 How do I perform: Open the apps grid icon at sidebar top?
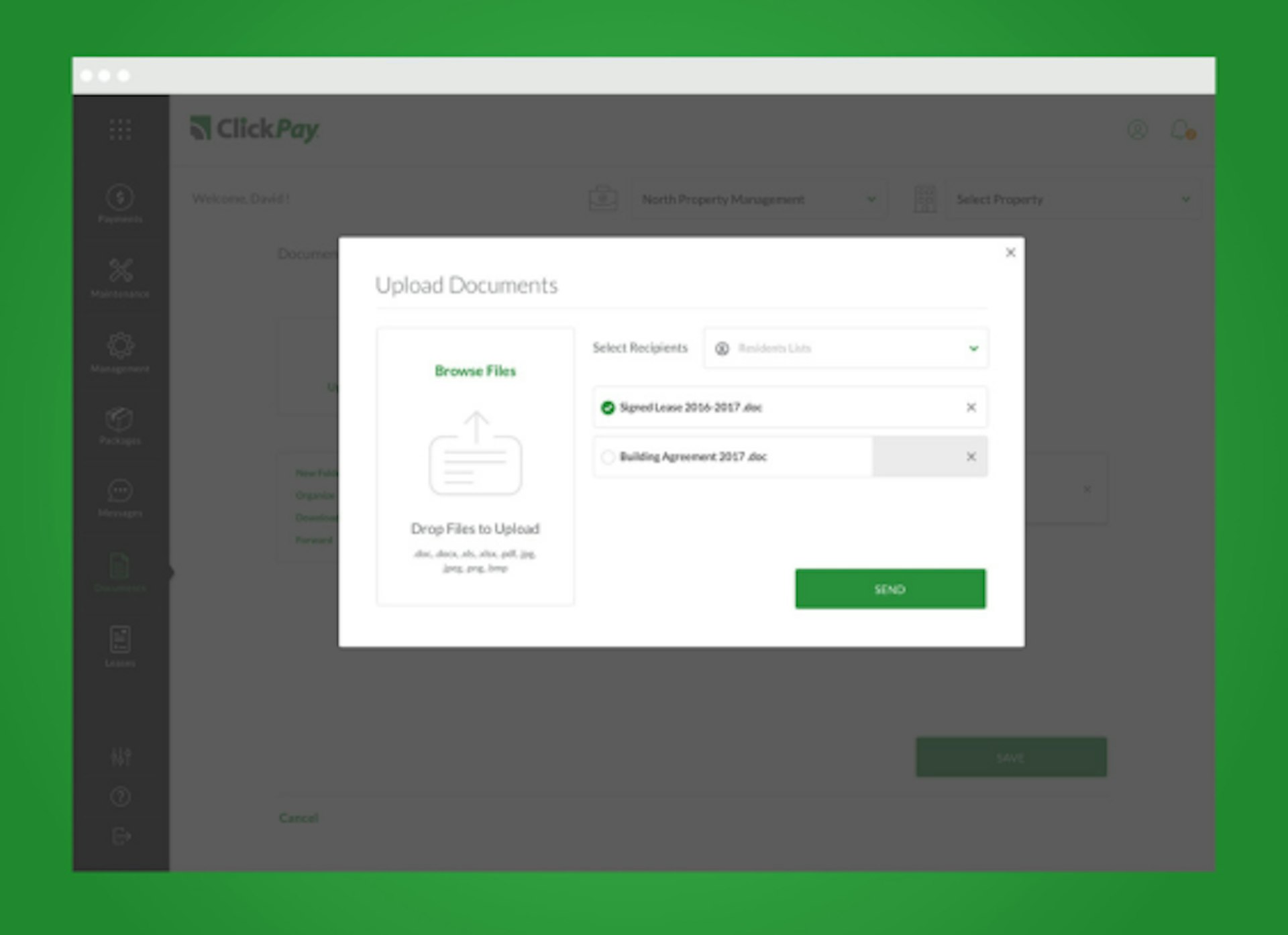pos(119,131)
